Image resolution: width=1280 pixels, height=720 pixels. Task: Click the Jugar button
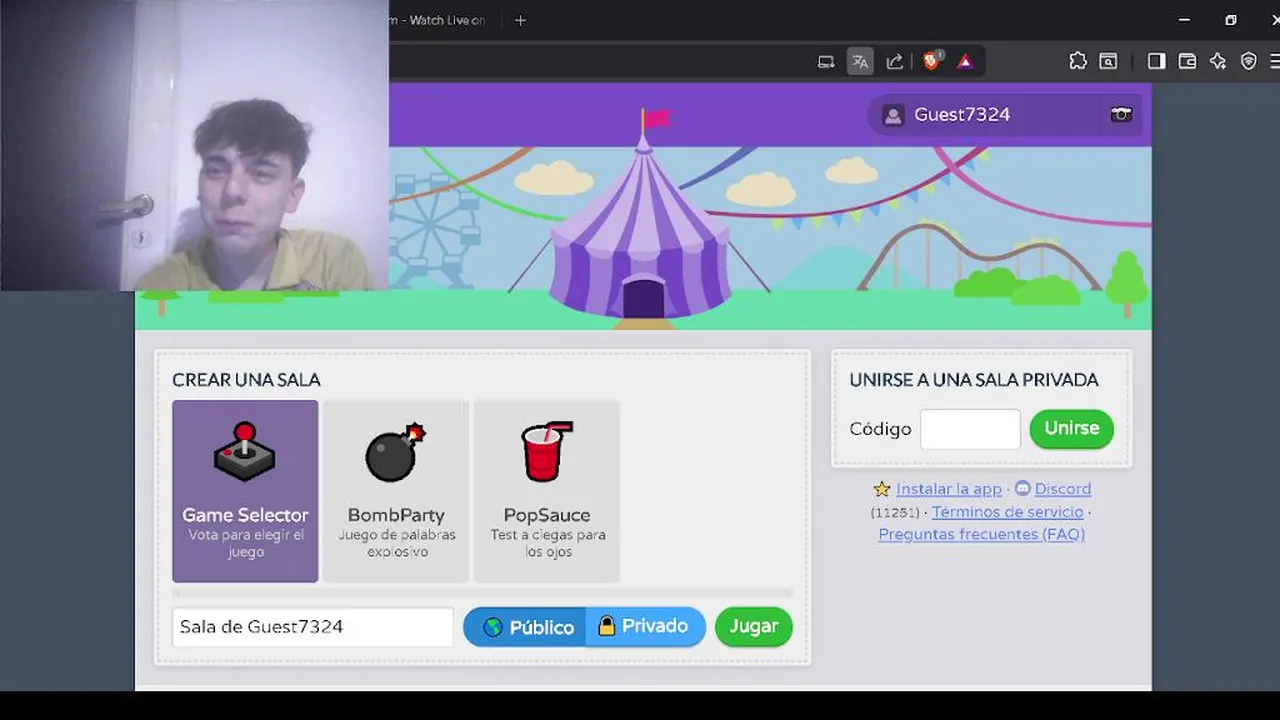(x=754, y=627)
